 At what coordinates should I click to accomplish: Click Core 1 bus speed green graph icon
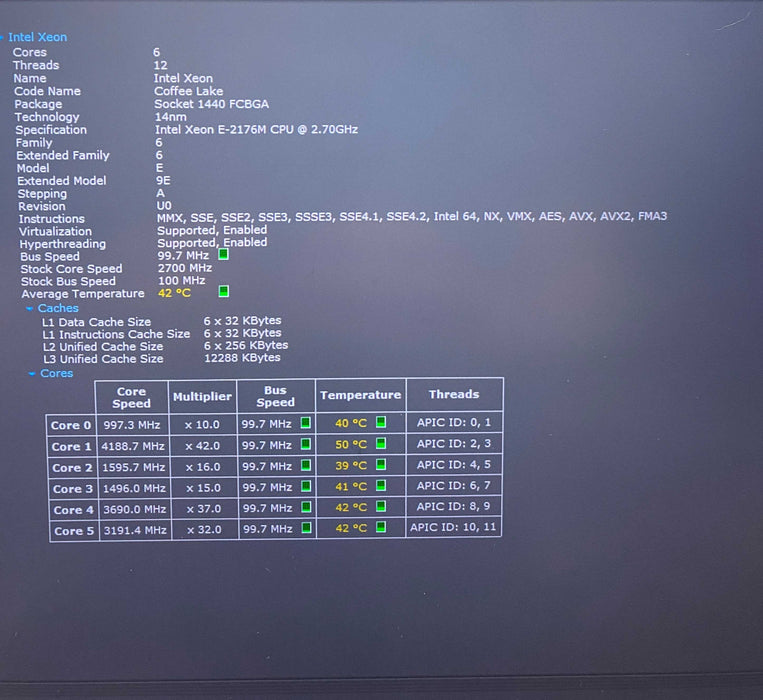tap(306, 444)
